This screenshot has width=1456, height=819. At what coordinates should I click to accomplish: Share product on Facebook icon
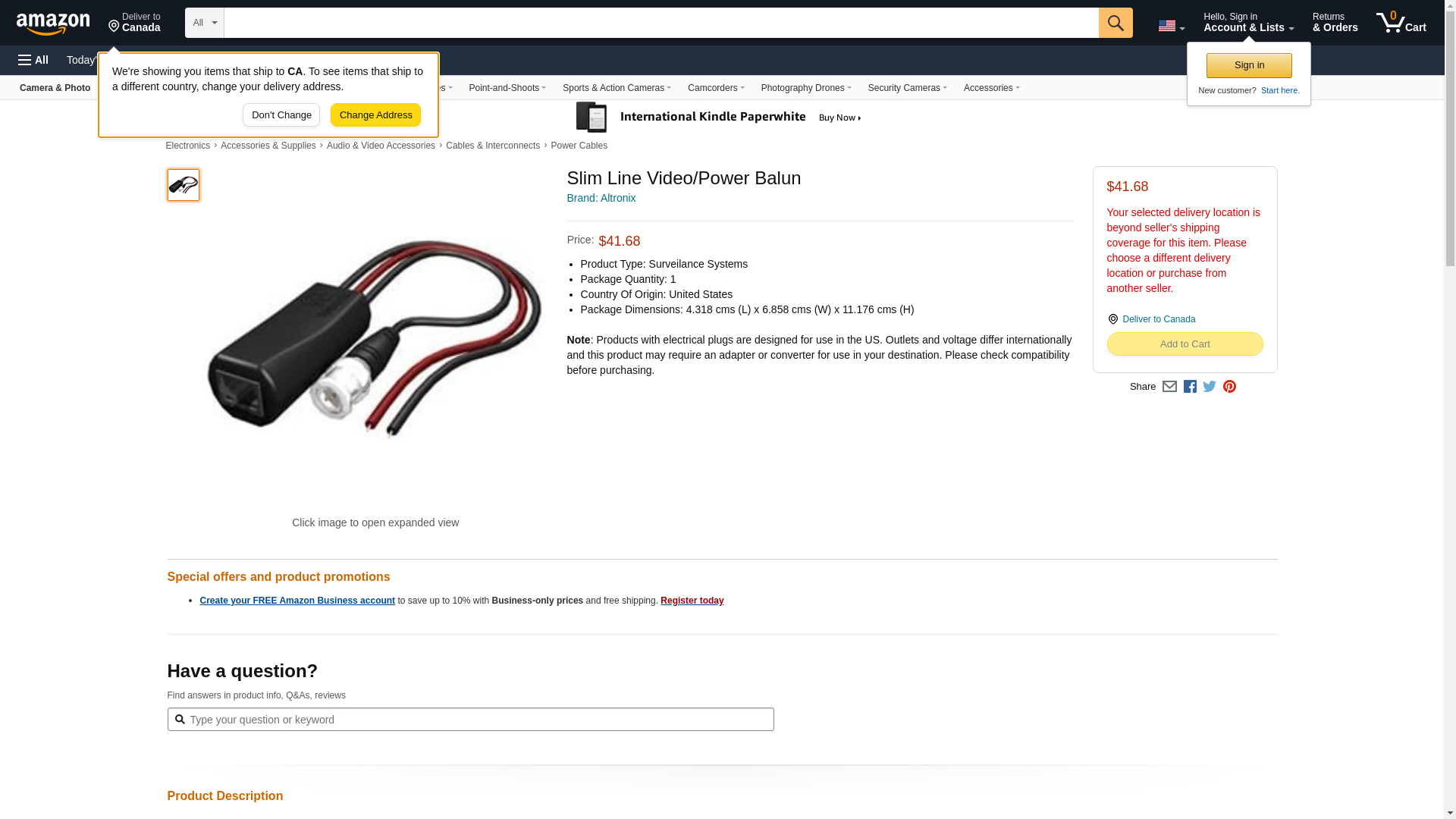(x=1190, y=387)
